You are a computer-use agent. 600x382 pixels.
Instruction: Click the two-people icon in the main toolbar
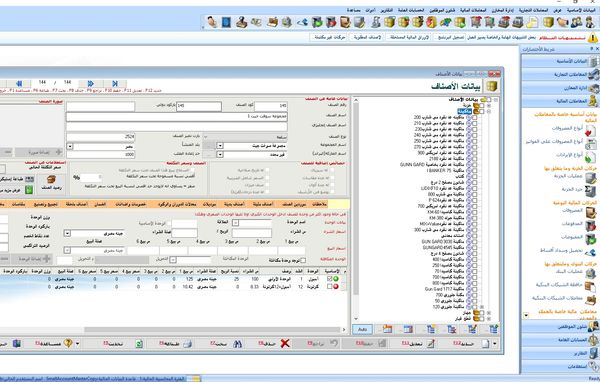click(x=576, y=22)
